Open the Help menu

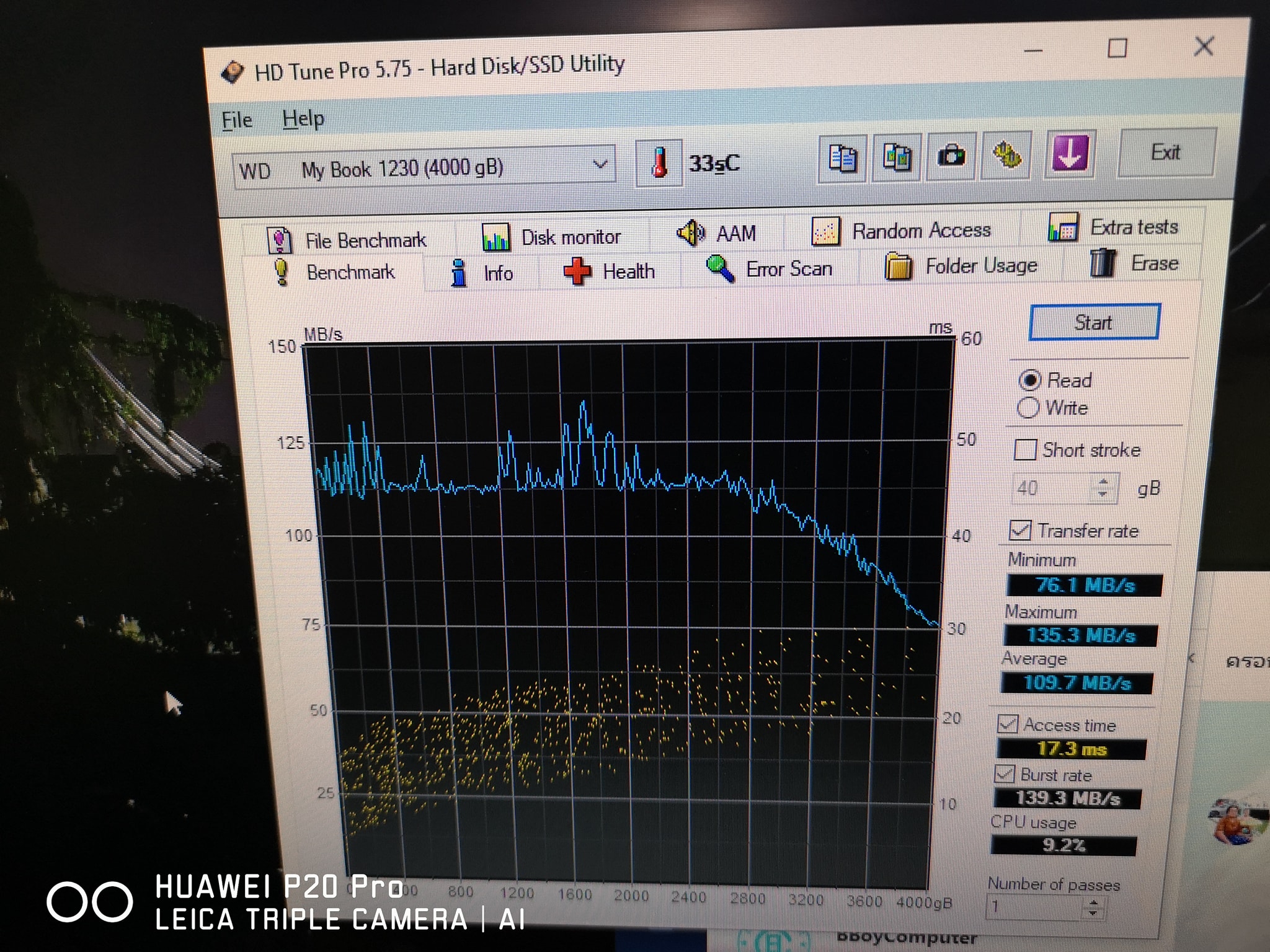tap(303, 118)
